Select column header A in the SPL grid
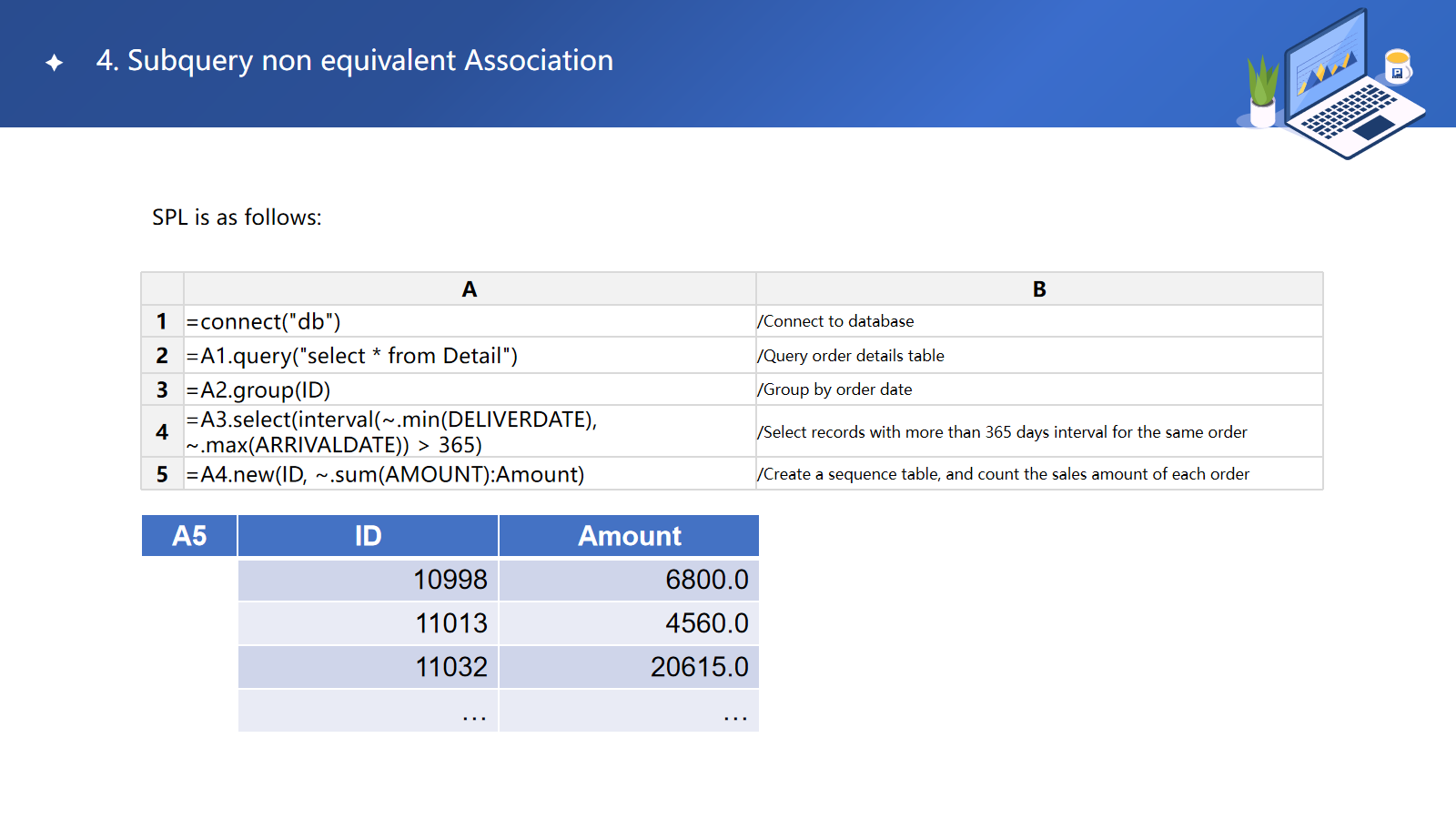Viewport: 1456px width, 819px height. tap(469, 289)
